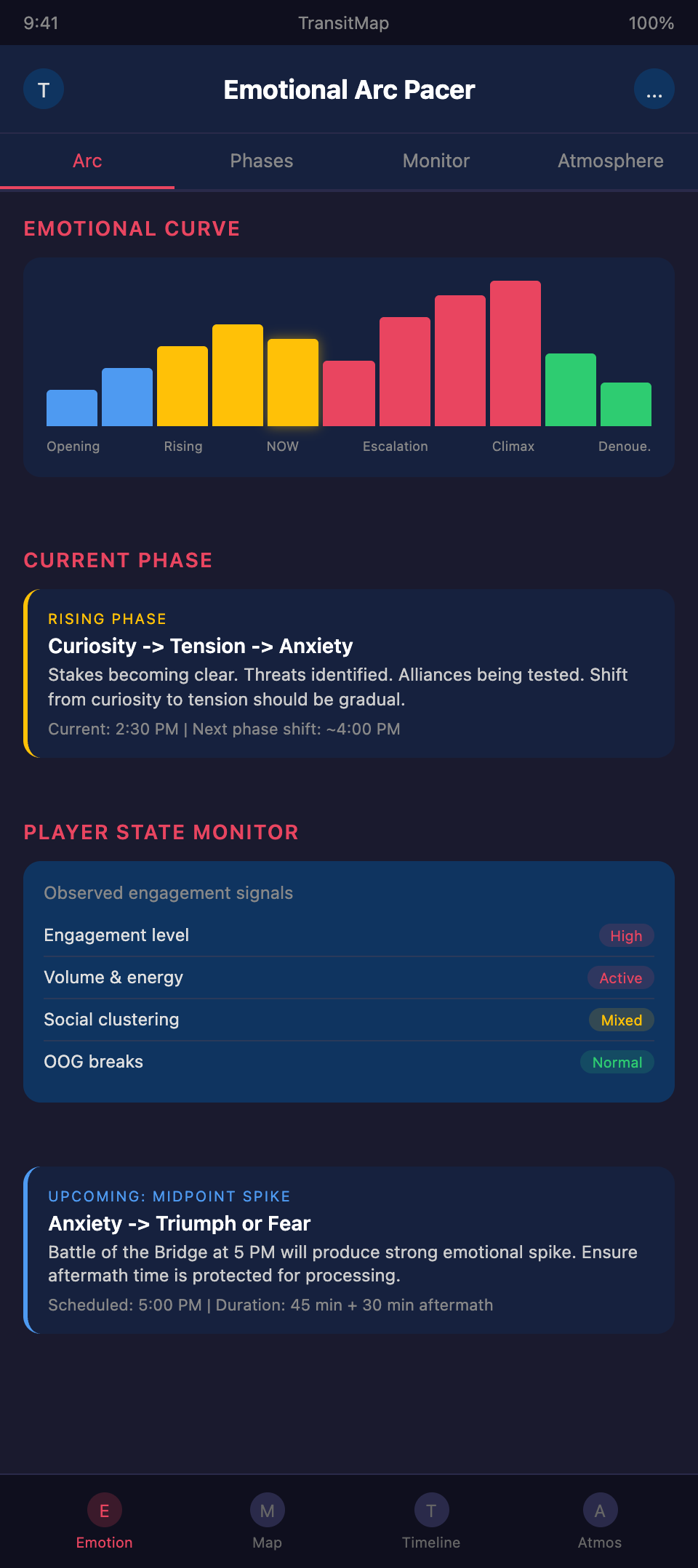
Task: Click the Normal OOG breaks badge
Action: point(617,1063)
